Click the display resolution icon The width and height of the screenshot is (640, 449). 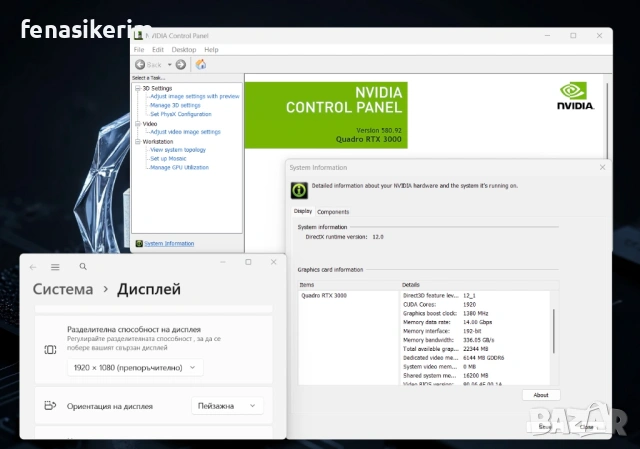(x=50, y=350)
